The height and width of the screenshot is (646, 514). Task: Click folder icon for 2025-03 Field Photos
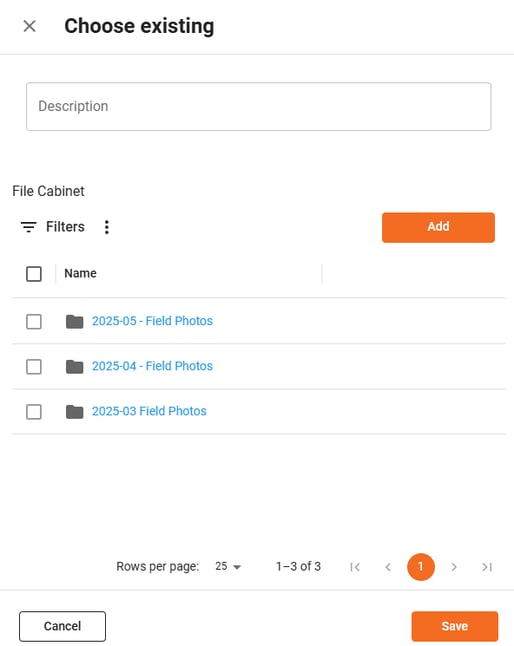tap(75, 412)
